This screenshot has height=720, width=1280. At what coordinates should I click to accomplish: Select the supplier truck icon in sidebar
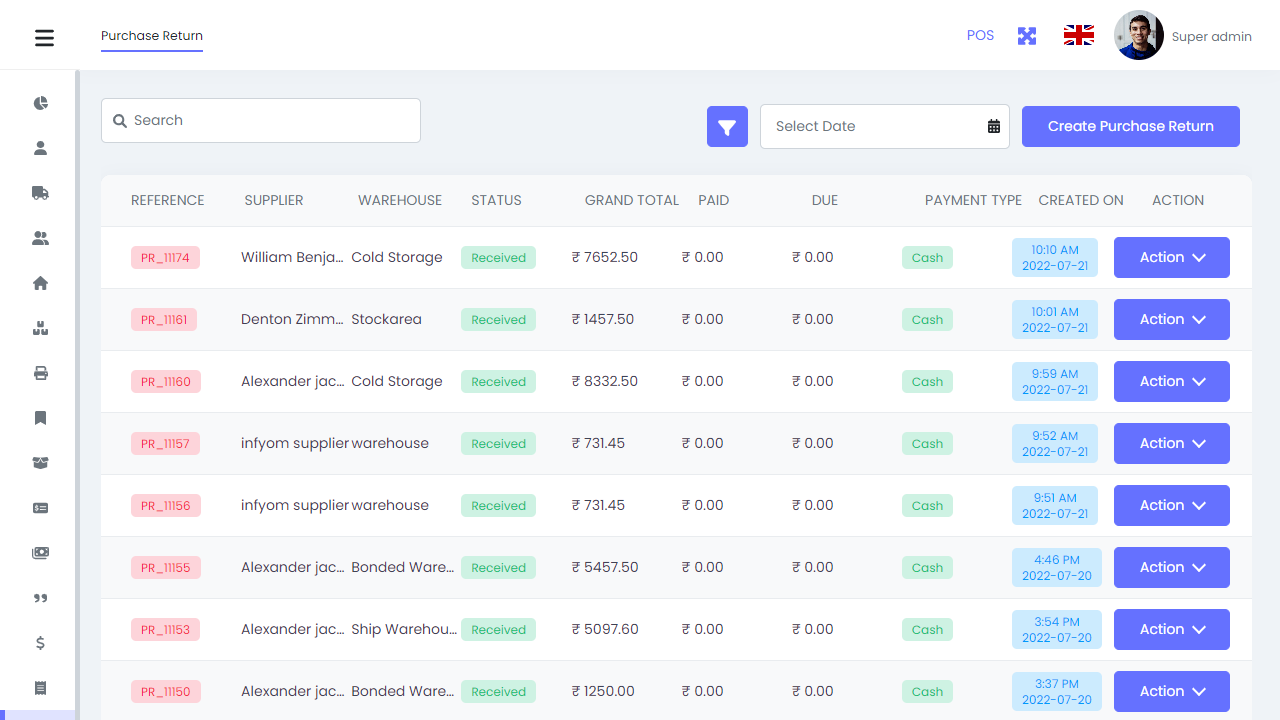(x=40, y=193)
